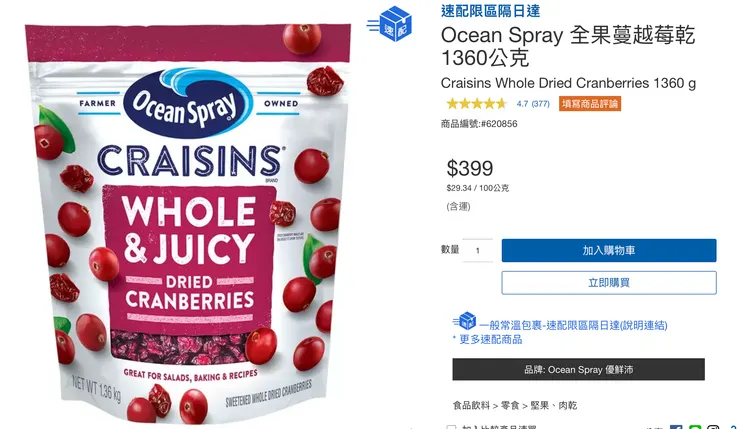This screenshot has height=429, width=740.
Task: Click the blue 速配 delivery box icon
Action: [390, 24]
